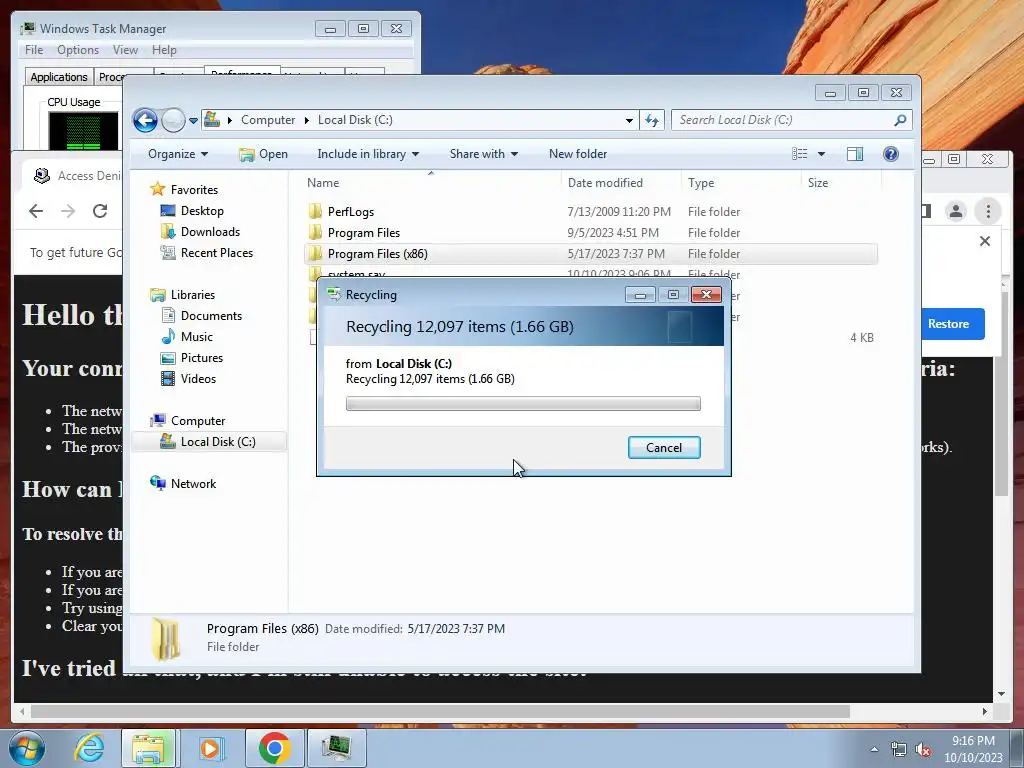1024x768 pixels.
Task: Open Explorer Help question mark icon
Action: pyautogui.click(x=890, y=154)
